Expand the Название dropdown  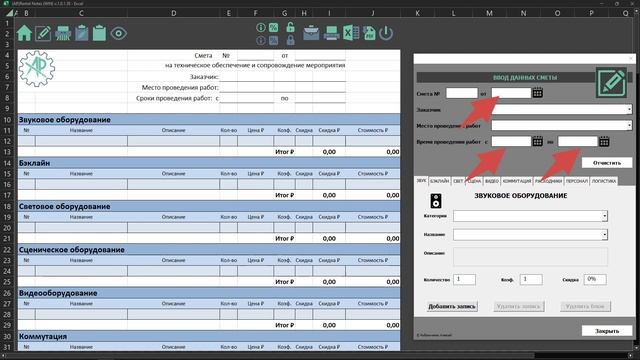coord(604,235)
